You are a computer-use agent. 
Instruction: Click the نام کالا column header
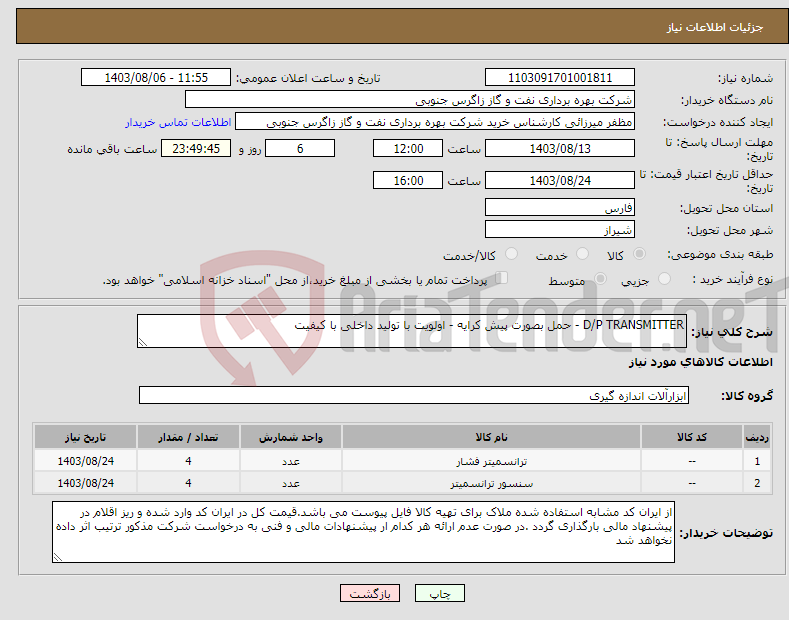point(491,437)
